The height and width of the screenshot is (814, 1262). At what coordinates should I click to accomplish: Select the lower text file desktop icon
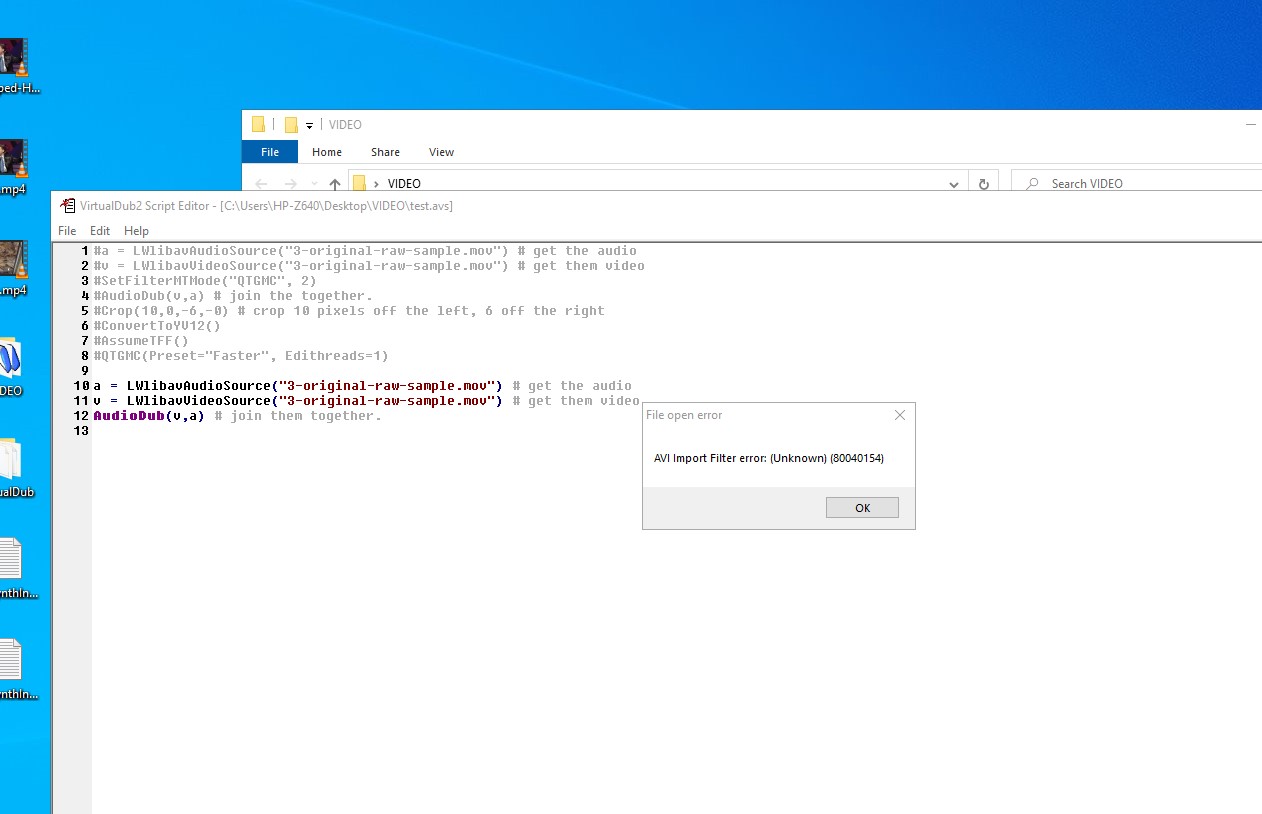(x=10, y=660)
